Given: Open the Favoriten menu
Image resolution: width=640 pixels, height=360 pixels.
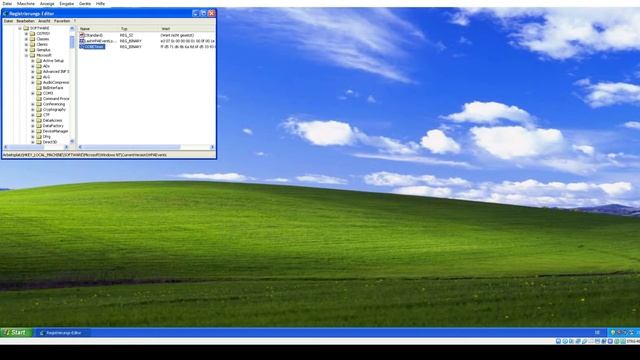Looking at the screenshot, I should coord(62,21).
